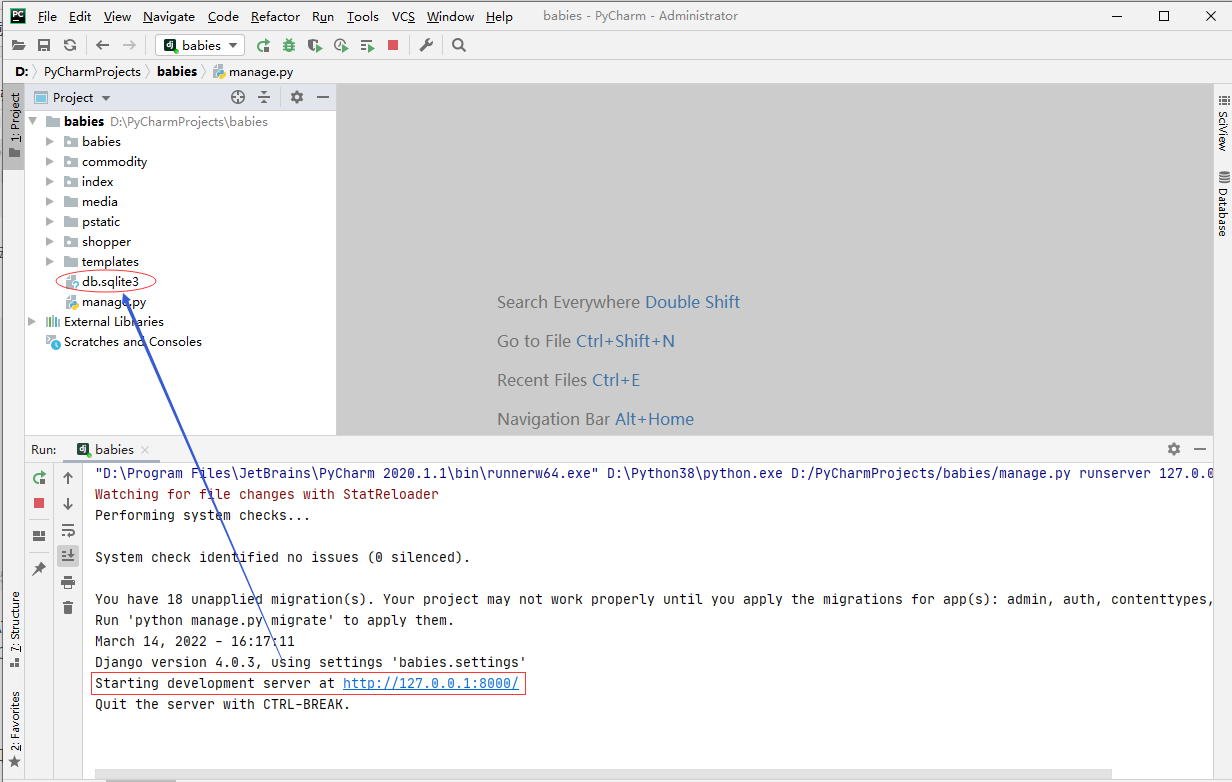Open project folder icon in main toolbar
1232x782 pixels.
pyautogui.click(x=18, y=45)
